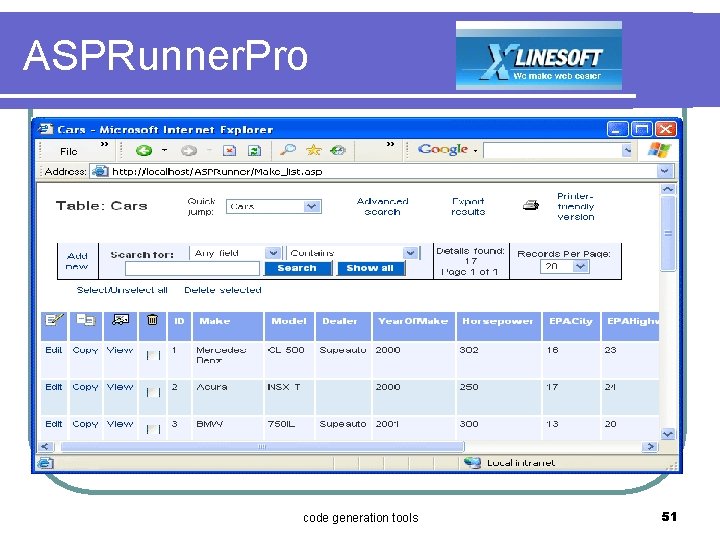Click the Windows flag logo icon

click(x=659, y=150)
